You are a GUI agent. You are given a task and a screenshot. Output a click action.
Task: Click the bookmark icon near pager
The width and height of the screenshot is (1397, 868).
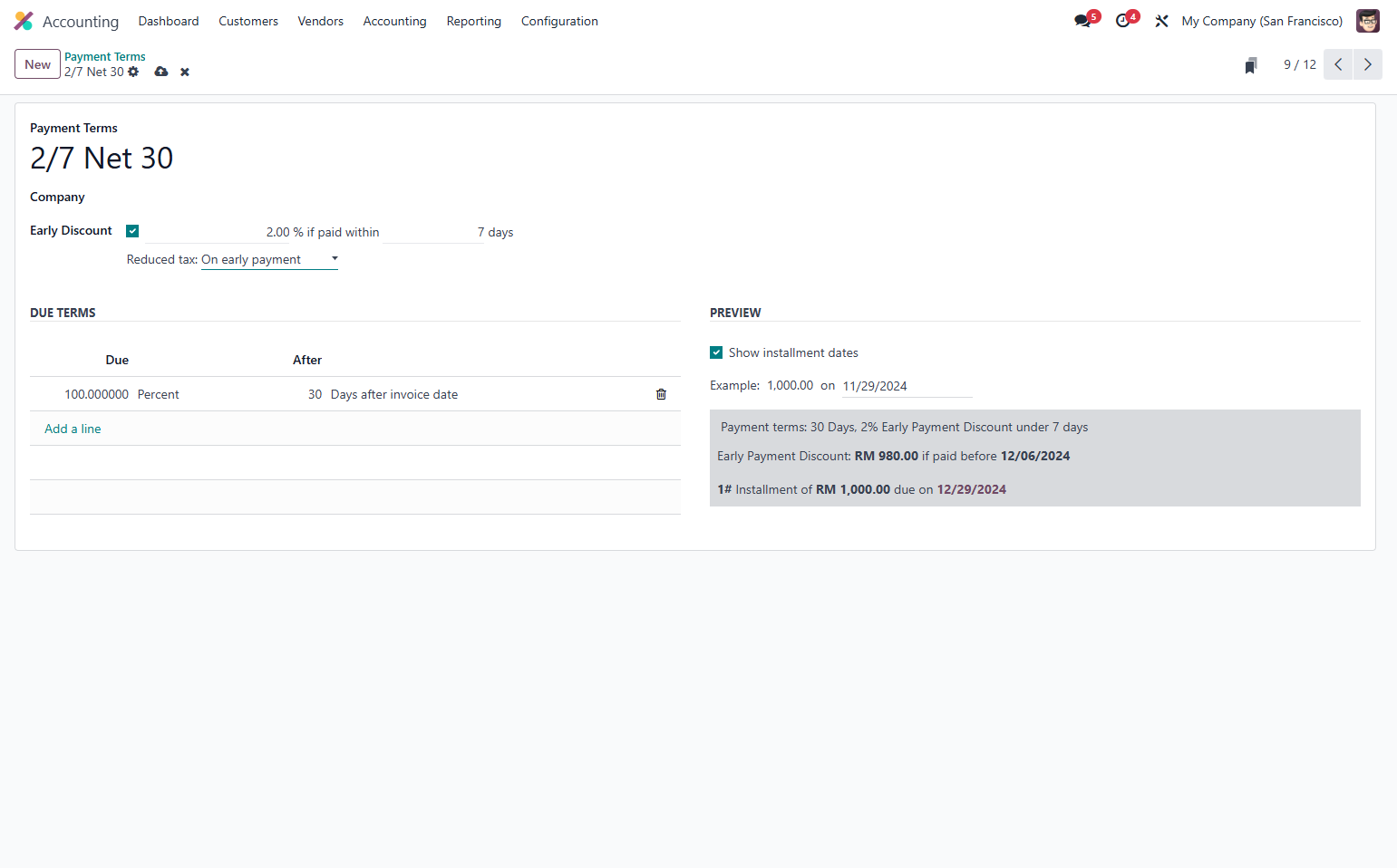click(1251, 65)
